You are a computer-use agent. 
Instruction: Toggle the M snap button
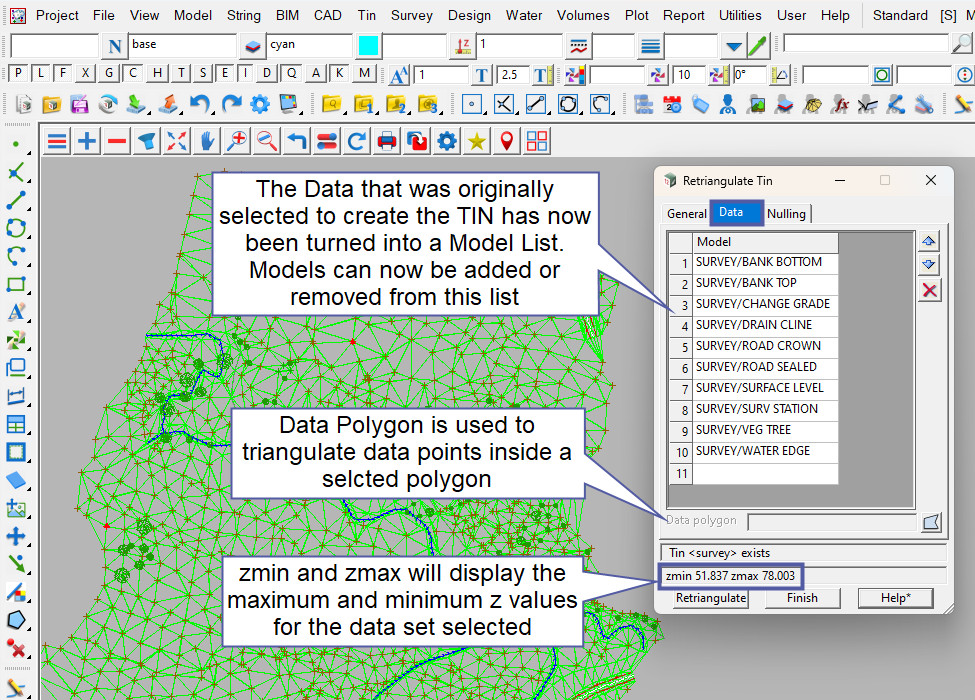364,73
